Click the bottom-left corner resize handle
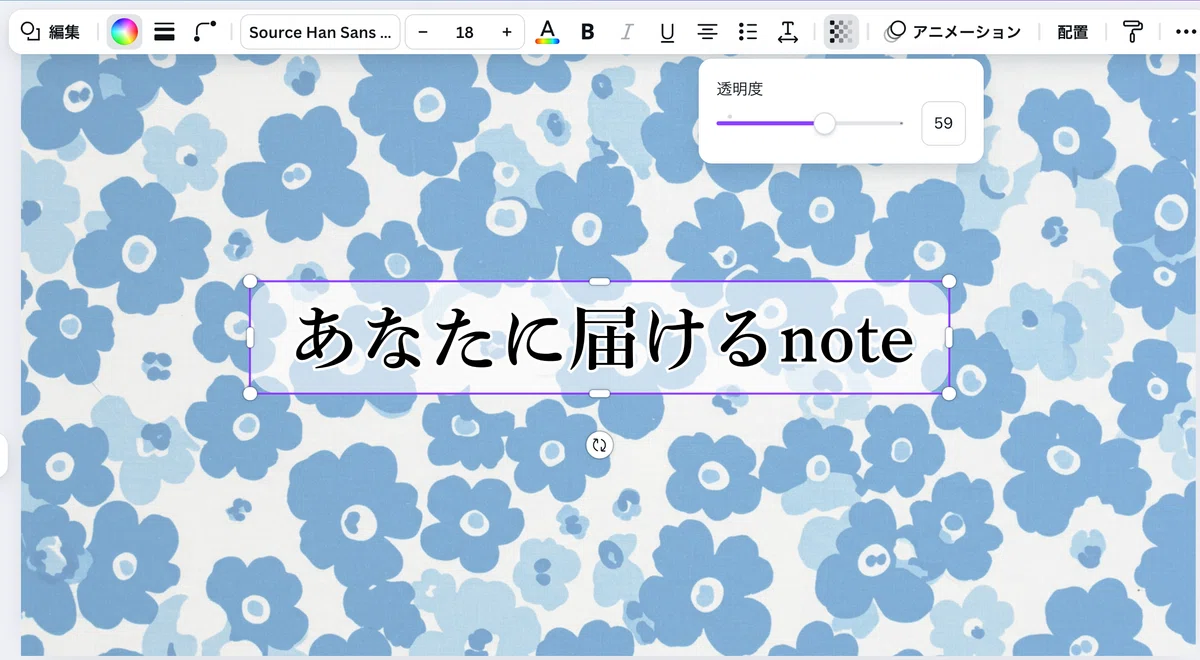This screenshot has height=660, width=1200. click(x=250, y=393)
